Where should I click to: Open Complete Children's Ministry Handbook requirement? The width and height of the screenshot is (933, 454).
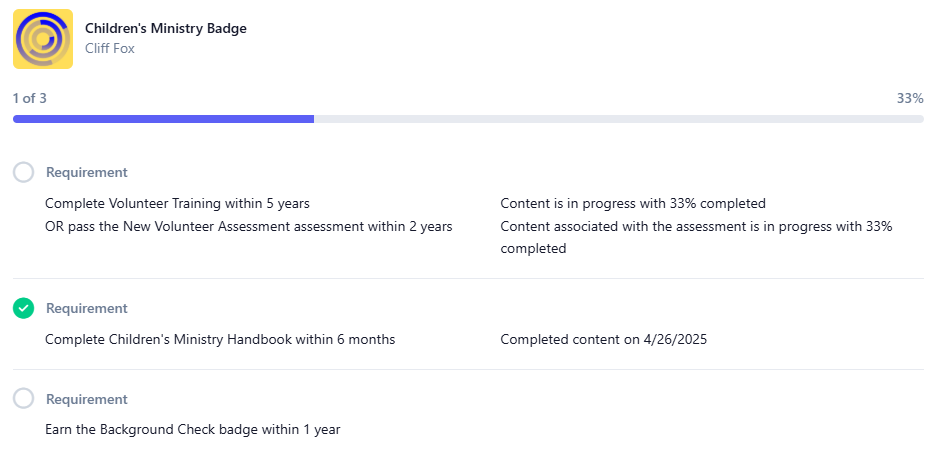click(x=220, y=340)
